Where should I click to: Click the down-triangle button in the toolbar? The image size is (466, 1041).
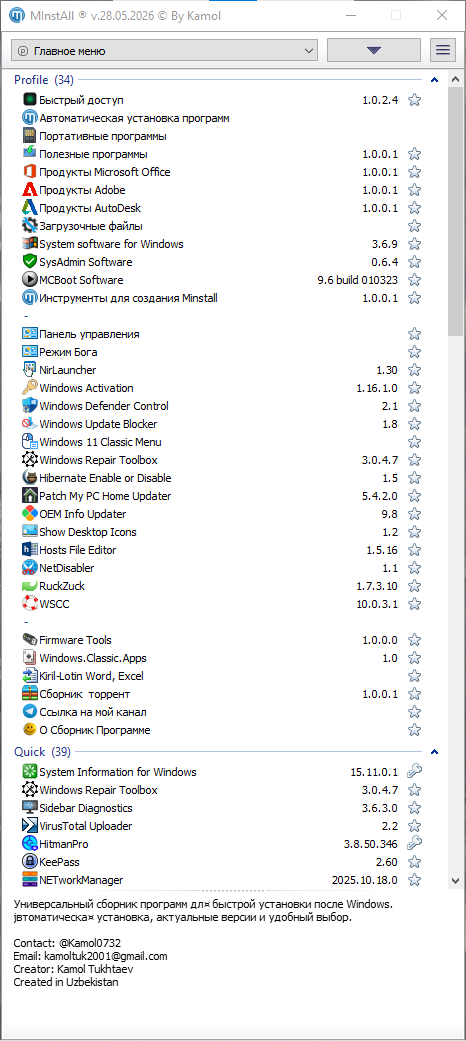point(374,50)
